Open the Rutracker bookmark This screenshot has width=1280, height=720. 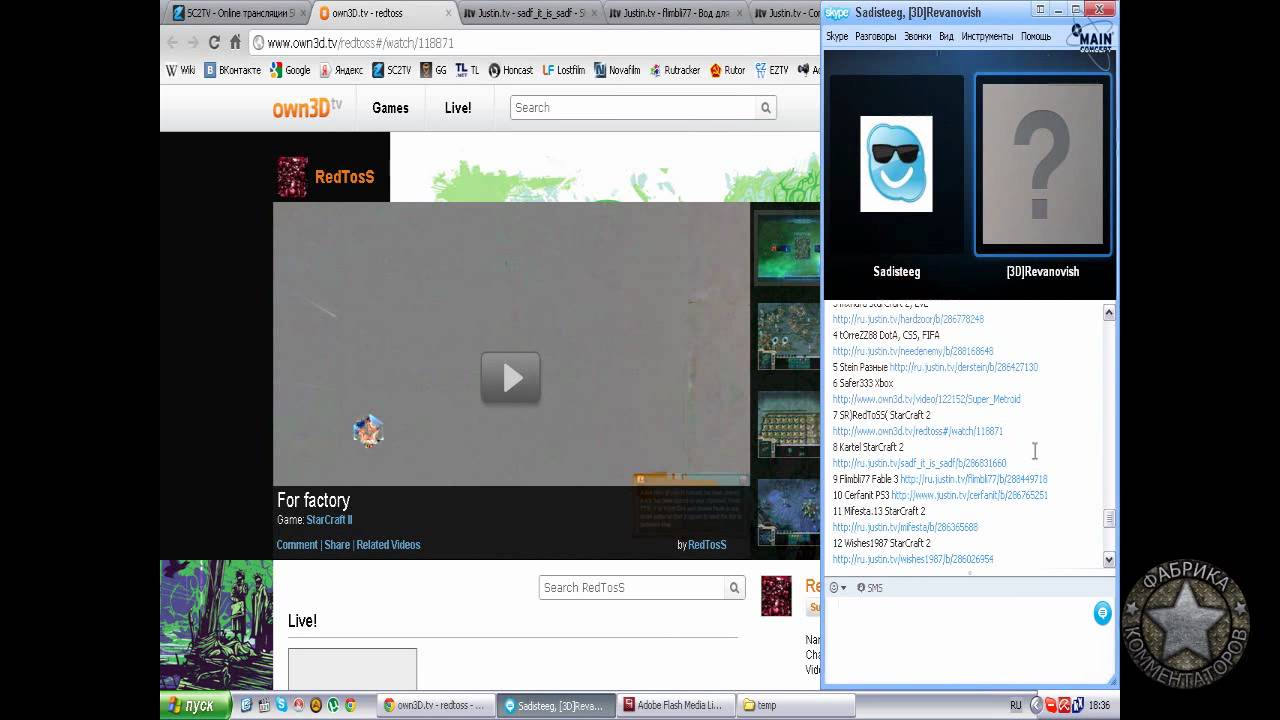[x=675, y=70]
